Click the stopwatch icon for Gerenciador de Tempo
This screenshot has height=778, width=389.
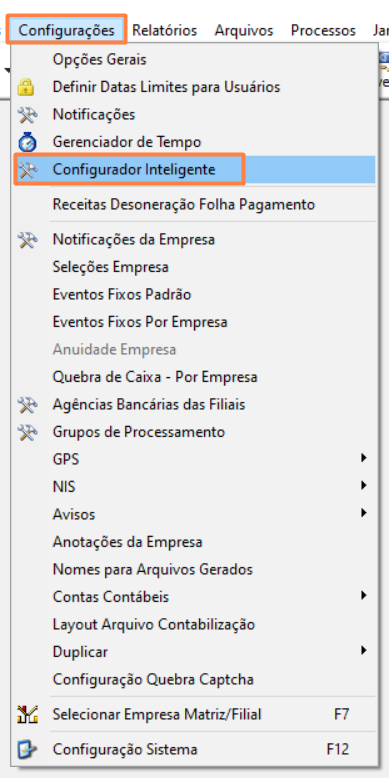pos(27,142)
